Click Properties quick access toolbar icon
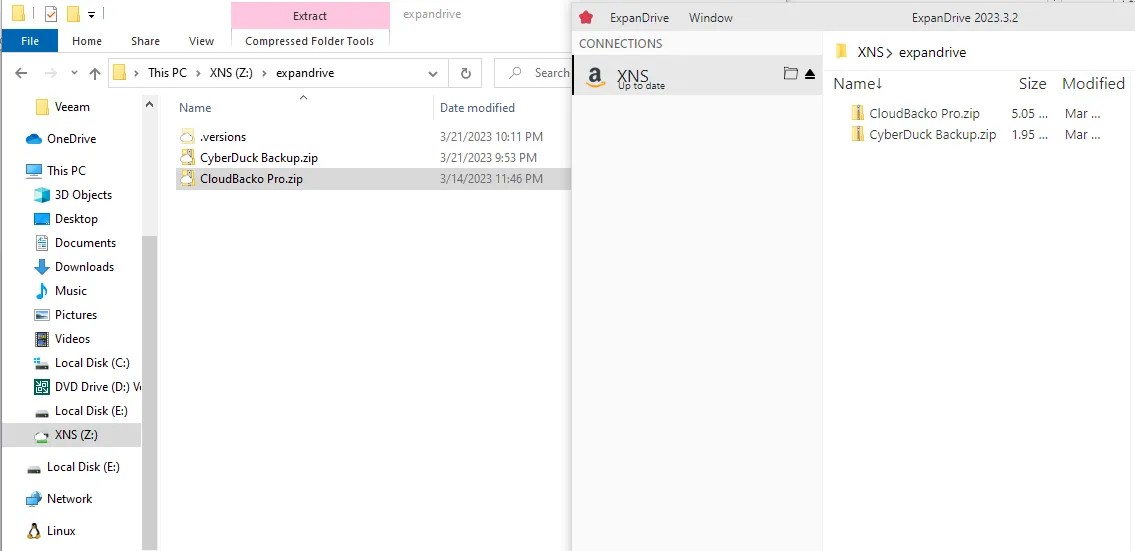Image resolution: width=1135 pixels, height=551 pixels. pos(51,14)
